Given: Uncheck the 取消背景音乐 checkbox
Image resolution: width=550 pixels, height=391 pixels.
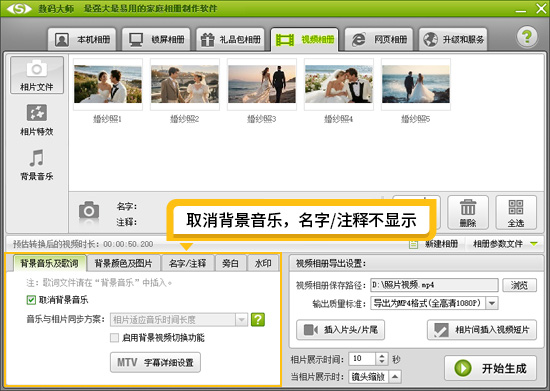Looking at the screenshot, I should click(x=31, y=300).
